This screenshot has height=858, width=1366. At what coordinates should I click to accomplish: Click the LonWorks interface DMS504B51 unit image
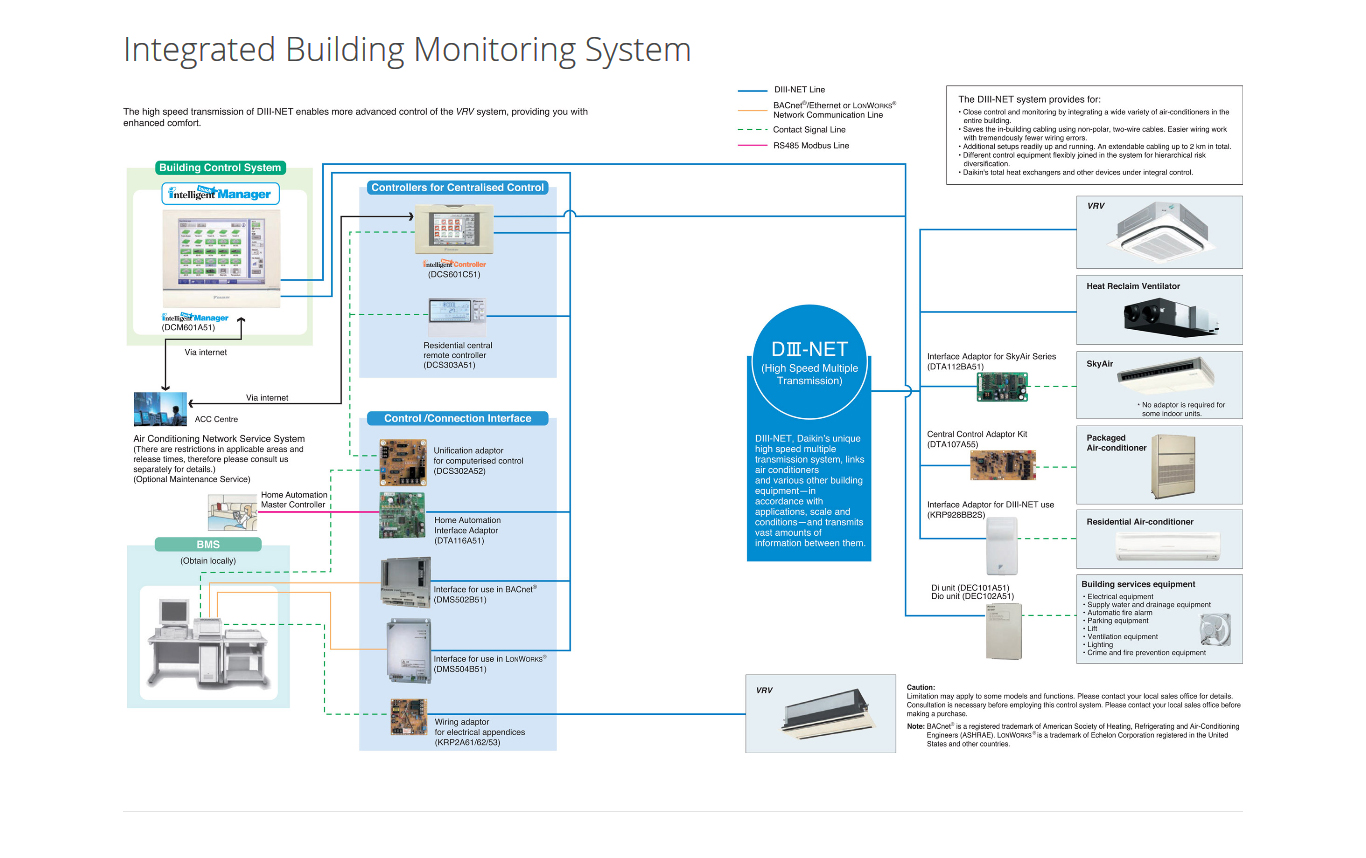[407, 648]
